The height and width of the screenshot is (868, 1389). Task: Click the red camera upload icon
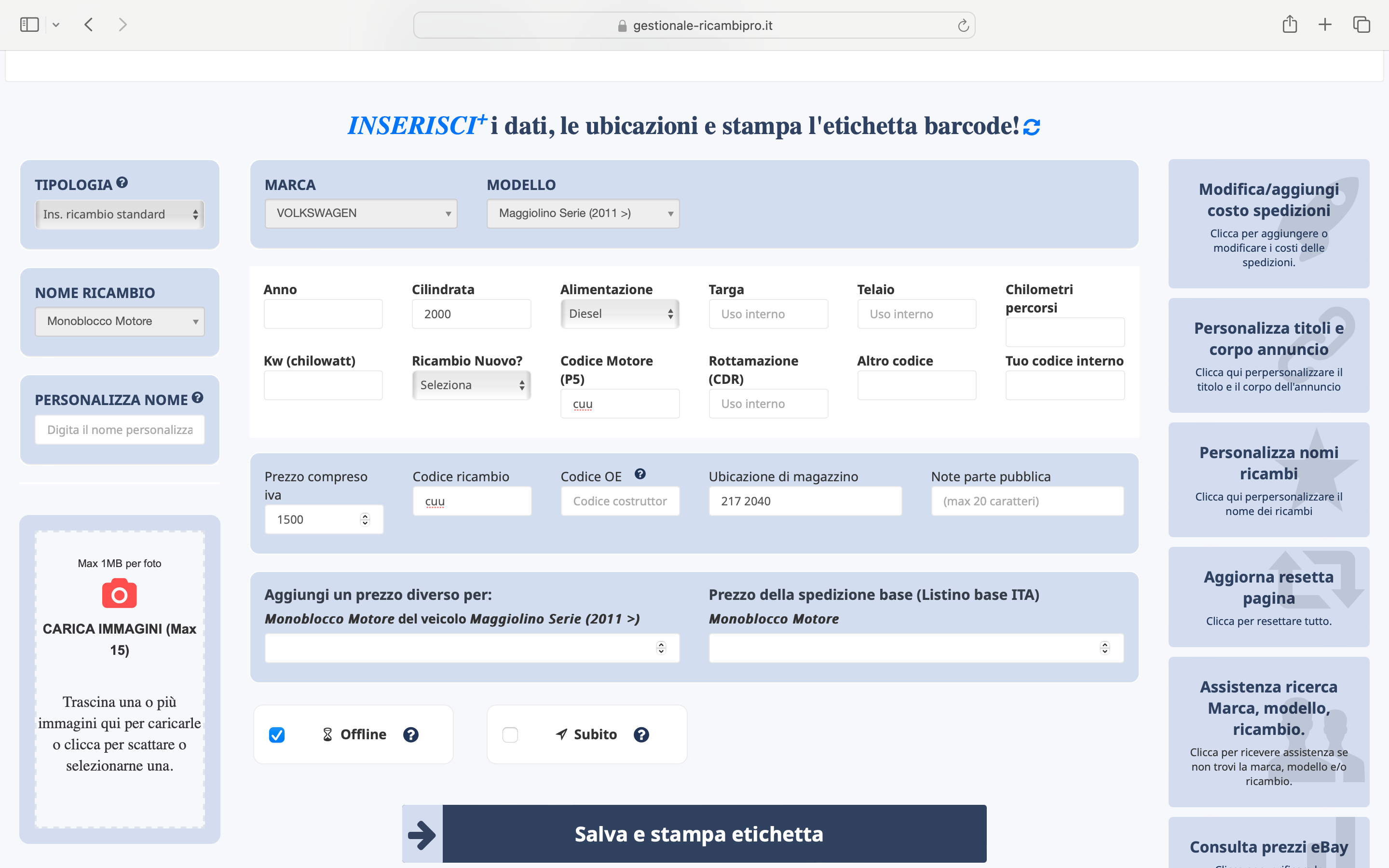[x=120, y=594]
